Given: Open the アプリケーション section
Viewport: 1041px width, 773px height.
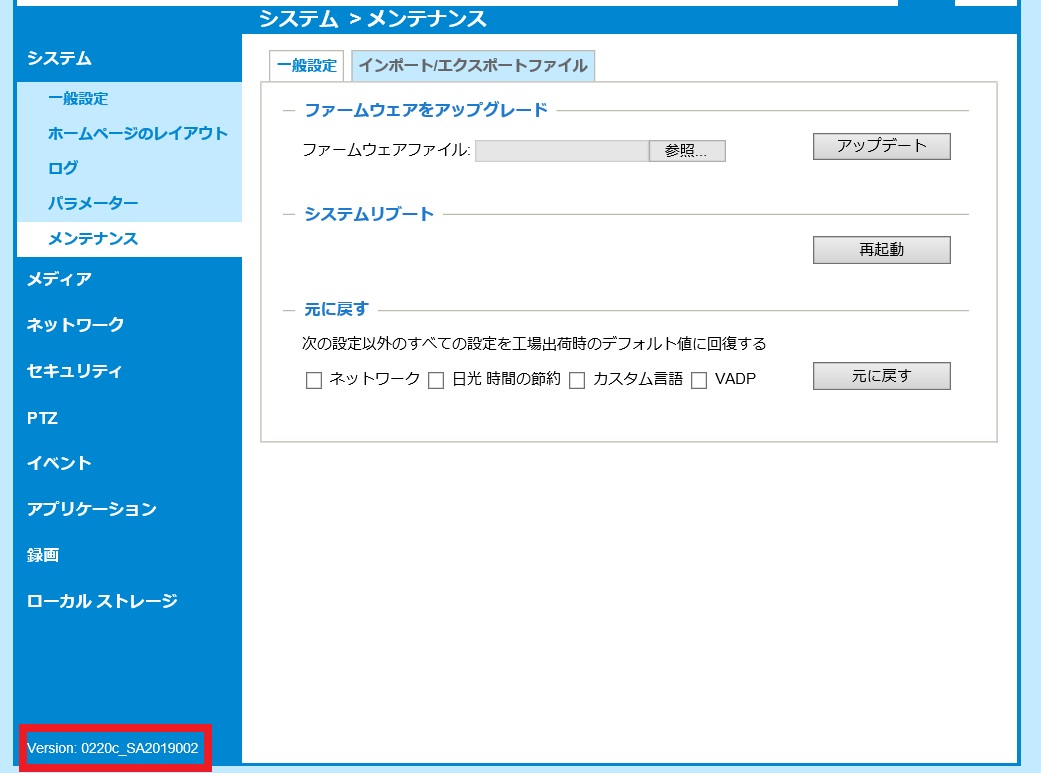Looking at the screenshot, I should 92,509.
